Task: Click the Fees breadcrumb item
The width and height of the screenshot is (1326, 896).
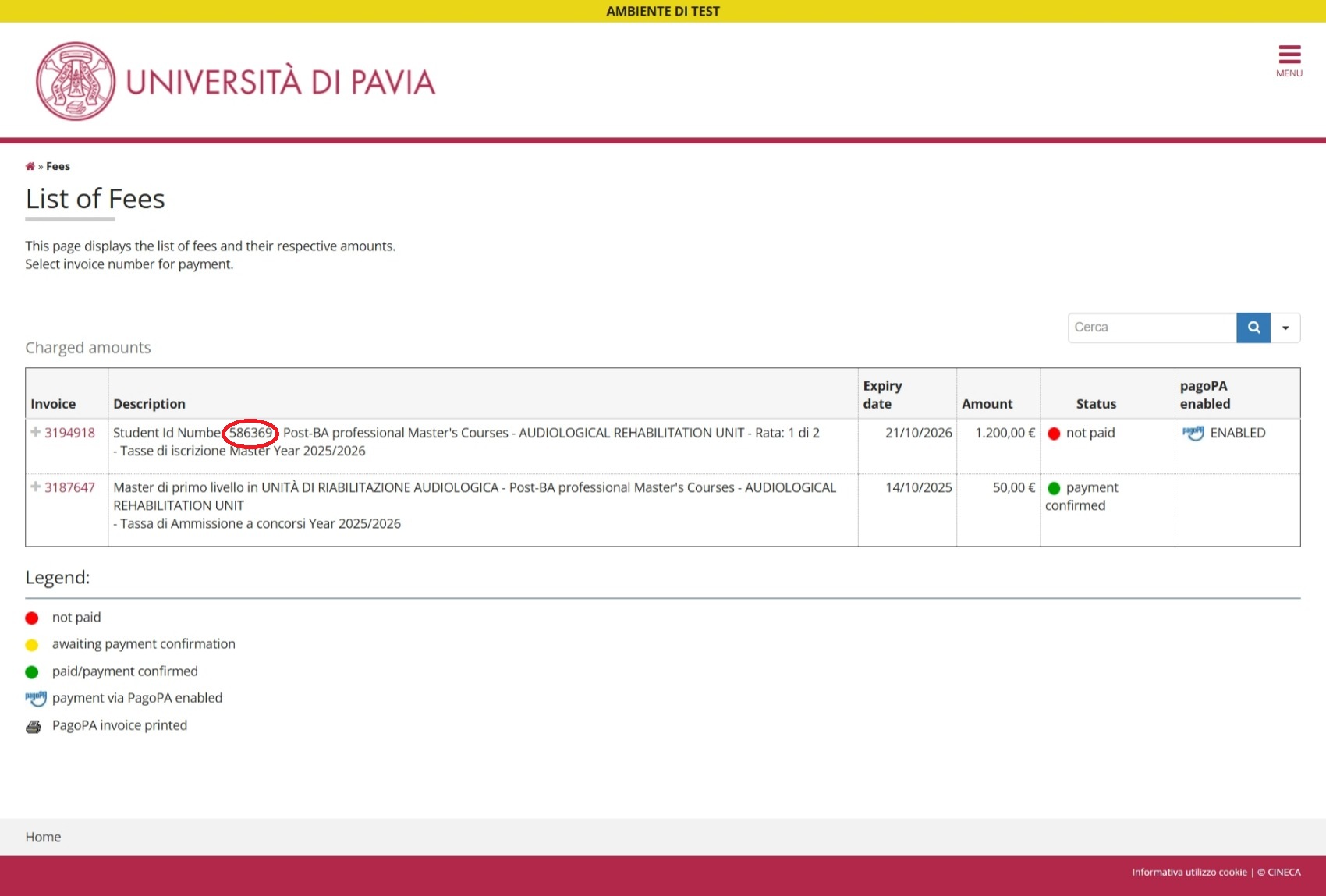Action: pos(58,166)
